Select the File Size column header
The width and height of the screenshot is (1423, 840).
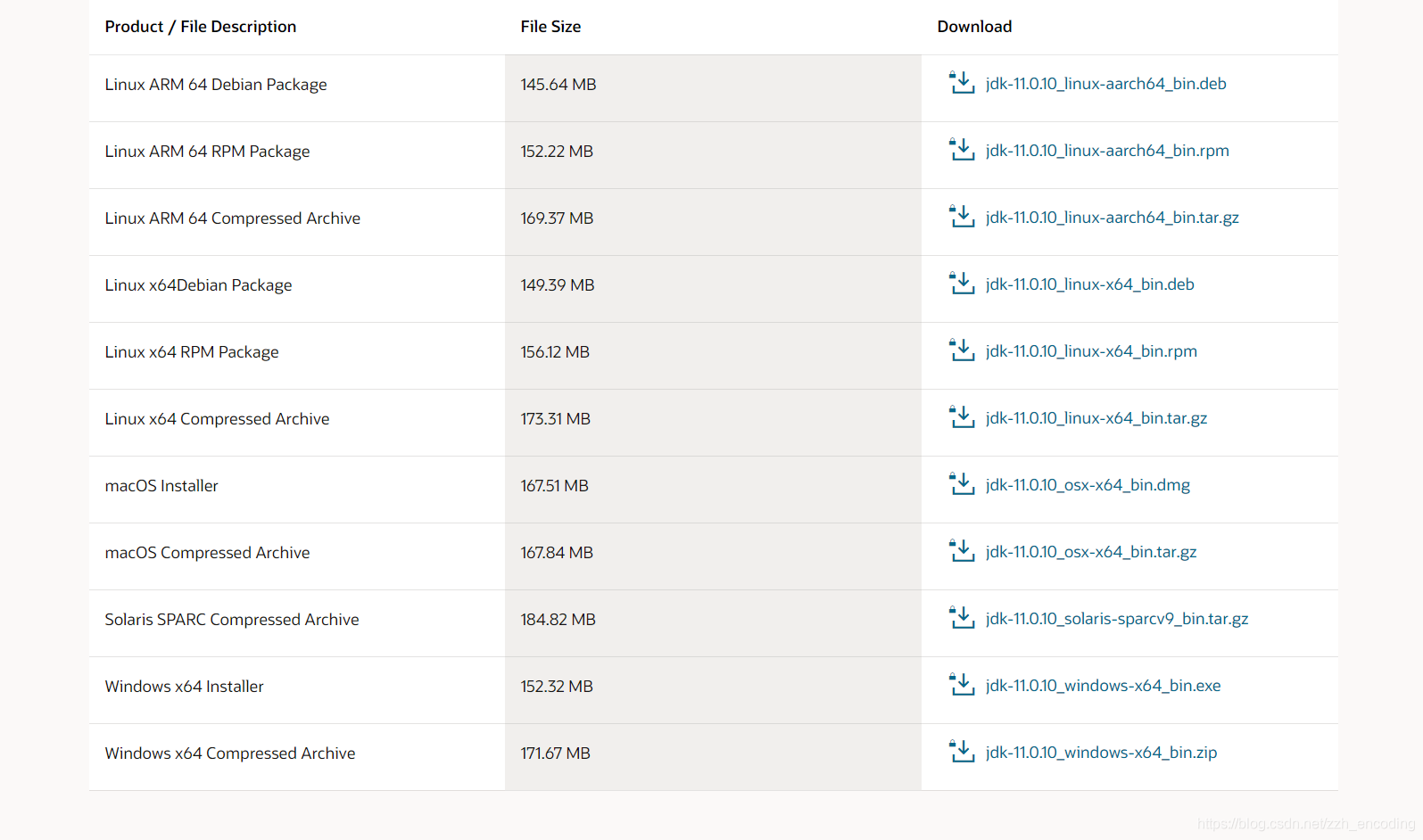pos(550,27)
